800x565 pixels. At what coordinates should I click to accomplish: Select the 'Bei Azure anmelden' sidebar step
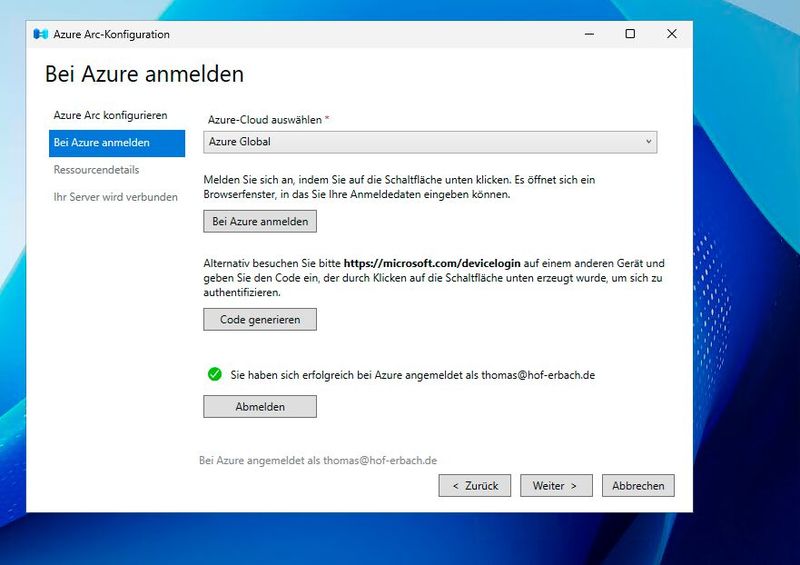pos(117,143)
